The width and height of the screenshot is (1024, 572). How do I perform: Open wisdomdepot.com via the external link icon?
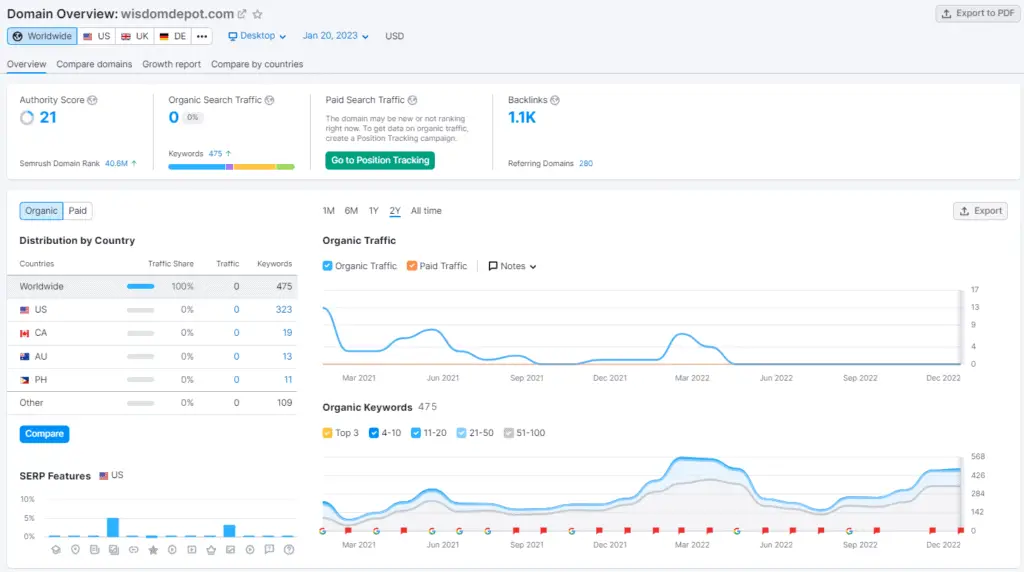click(242, 14)
